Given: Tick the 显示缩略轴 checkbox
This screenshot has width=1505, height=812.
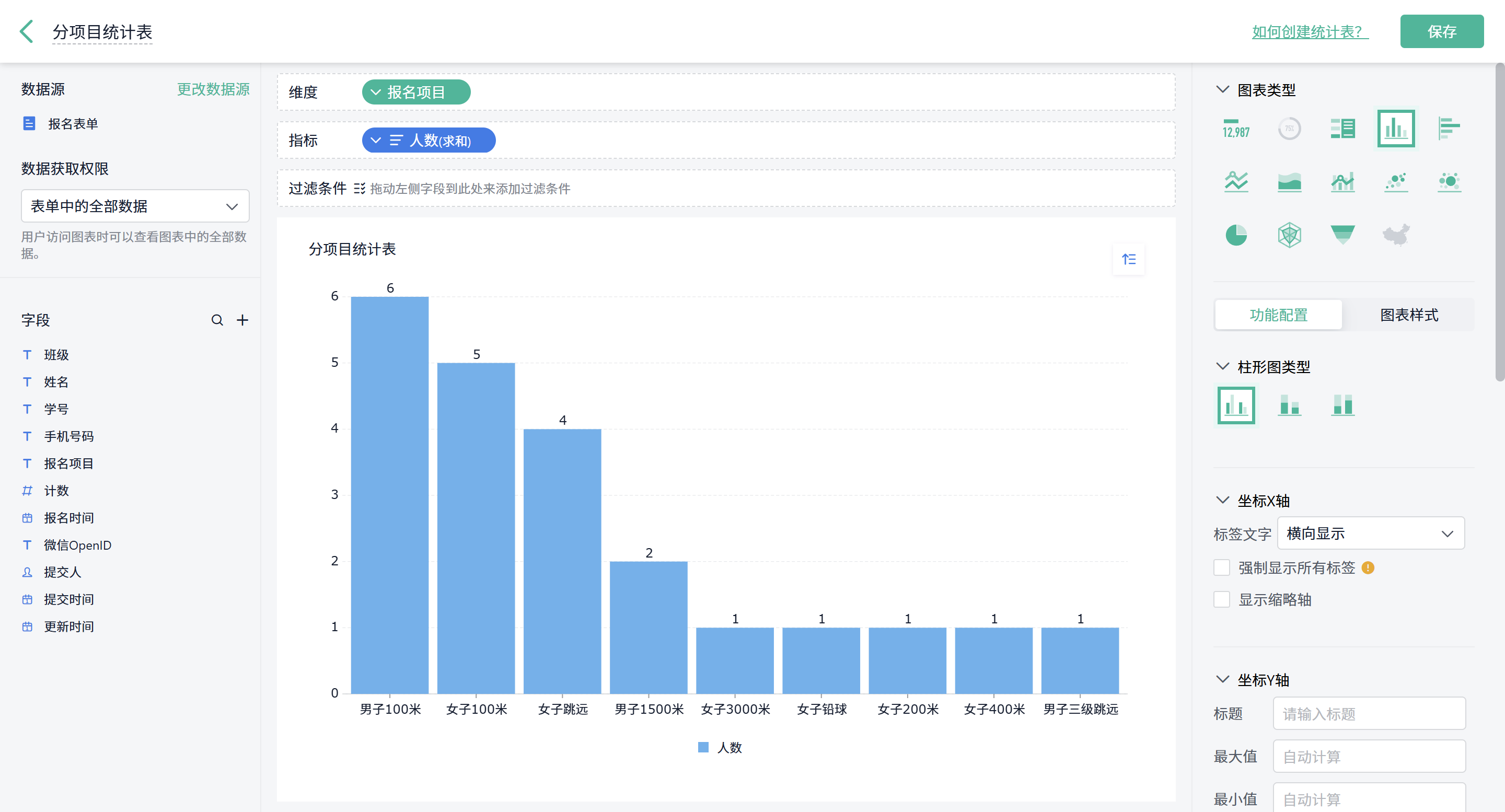Looking at the screenshot, I should pyautogui.click(x=1222, y=599).
